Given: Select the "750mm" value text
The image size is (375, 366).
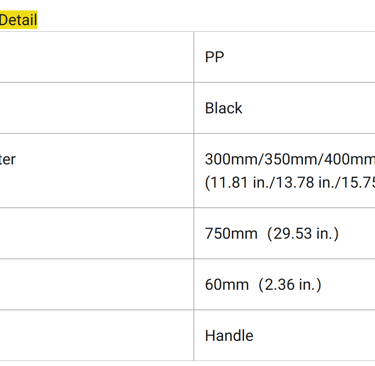Looking at the screenshot, I should click(231, 234).
